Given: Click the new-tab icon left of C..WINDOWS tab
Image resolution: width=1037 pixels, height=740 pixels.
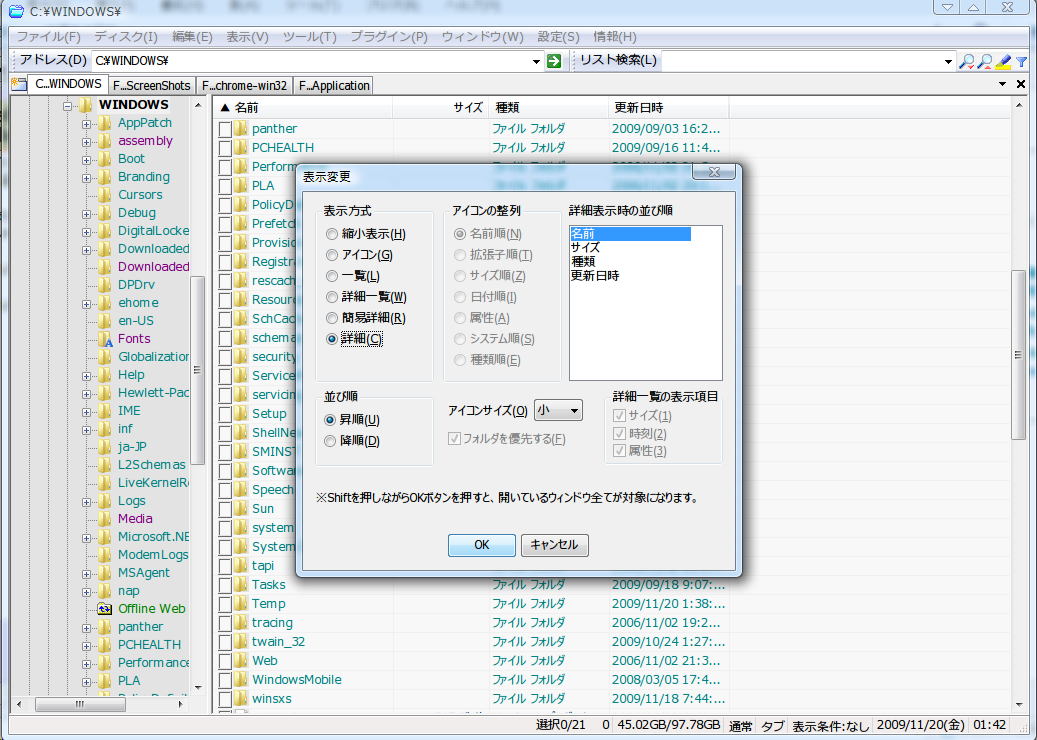Looking at the screenshot, I should (19, 85).
